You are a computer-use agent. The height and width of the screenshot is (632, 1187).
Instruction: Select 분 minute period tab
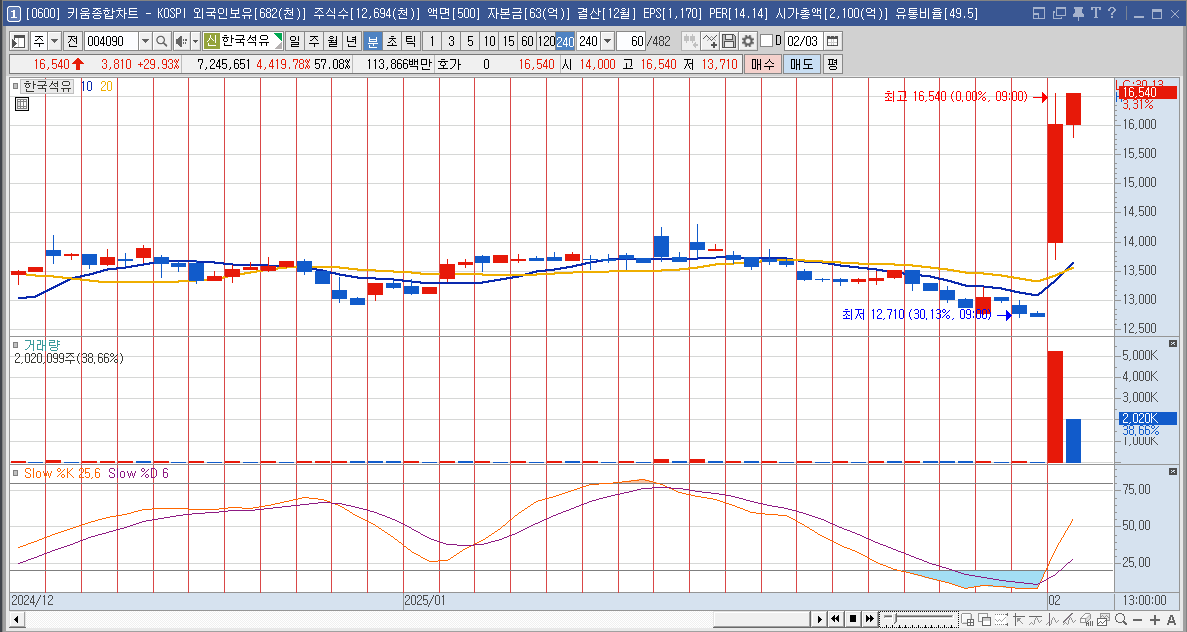[372, 41]
